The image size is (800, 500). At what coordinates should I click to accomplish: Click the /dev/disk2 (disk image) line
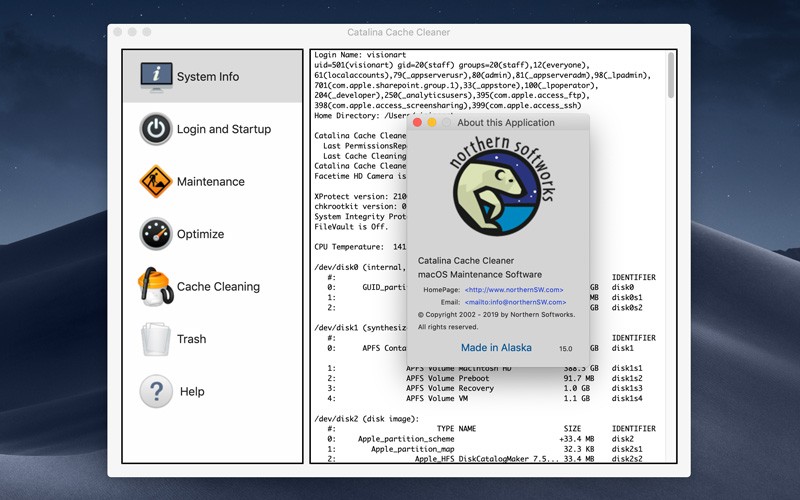click(x=366, y=419)
